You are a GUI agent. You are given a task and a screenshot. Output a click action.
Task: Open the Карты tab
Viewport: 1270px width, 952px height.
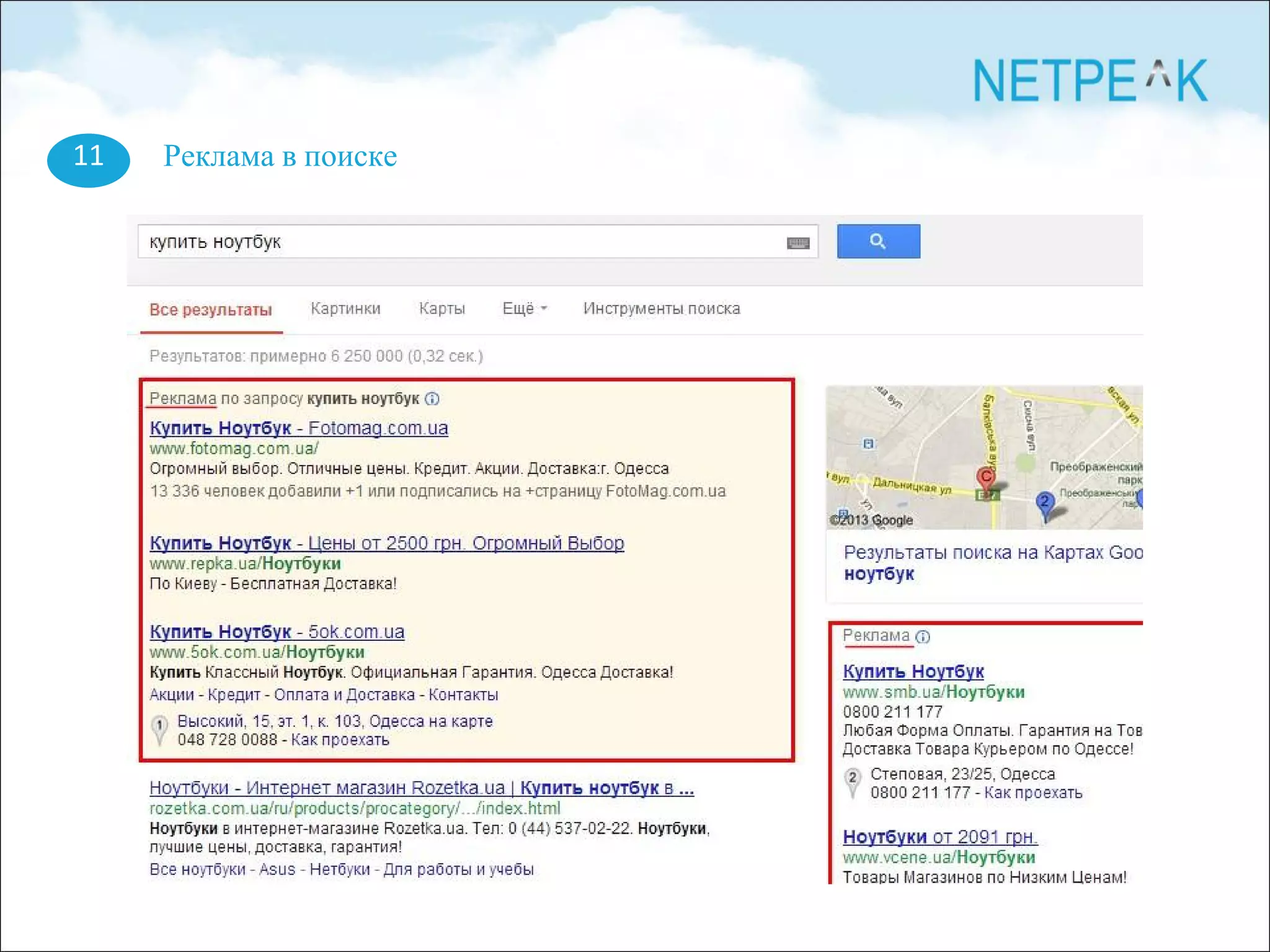pyautogui.click(x=442, y=308)
